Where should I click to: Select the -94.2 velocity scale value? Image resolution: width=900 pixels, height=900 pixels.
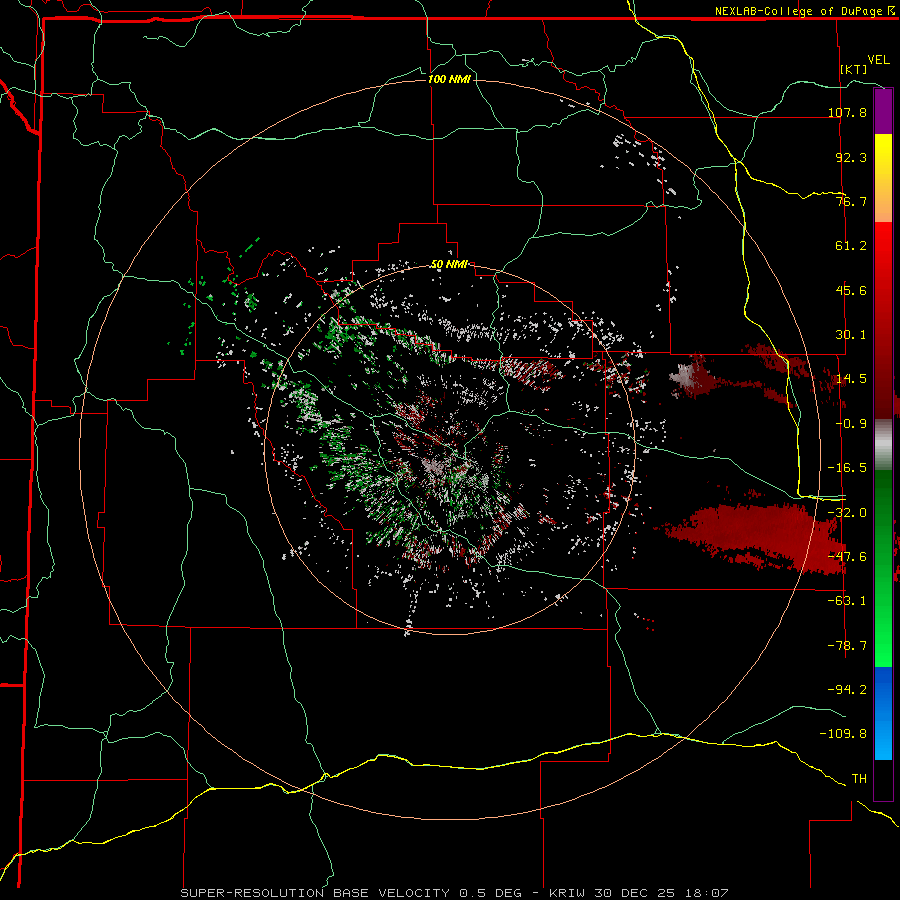point(847,690)
